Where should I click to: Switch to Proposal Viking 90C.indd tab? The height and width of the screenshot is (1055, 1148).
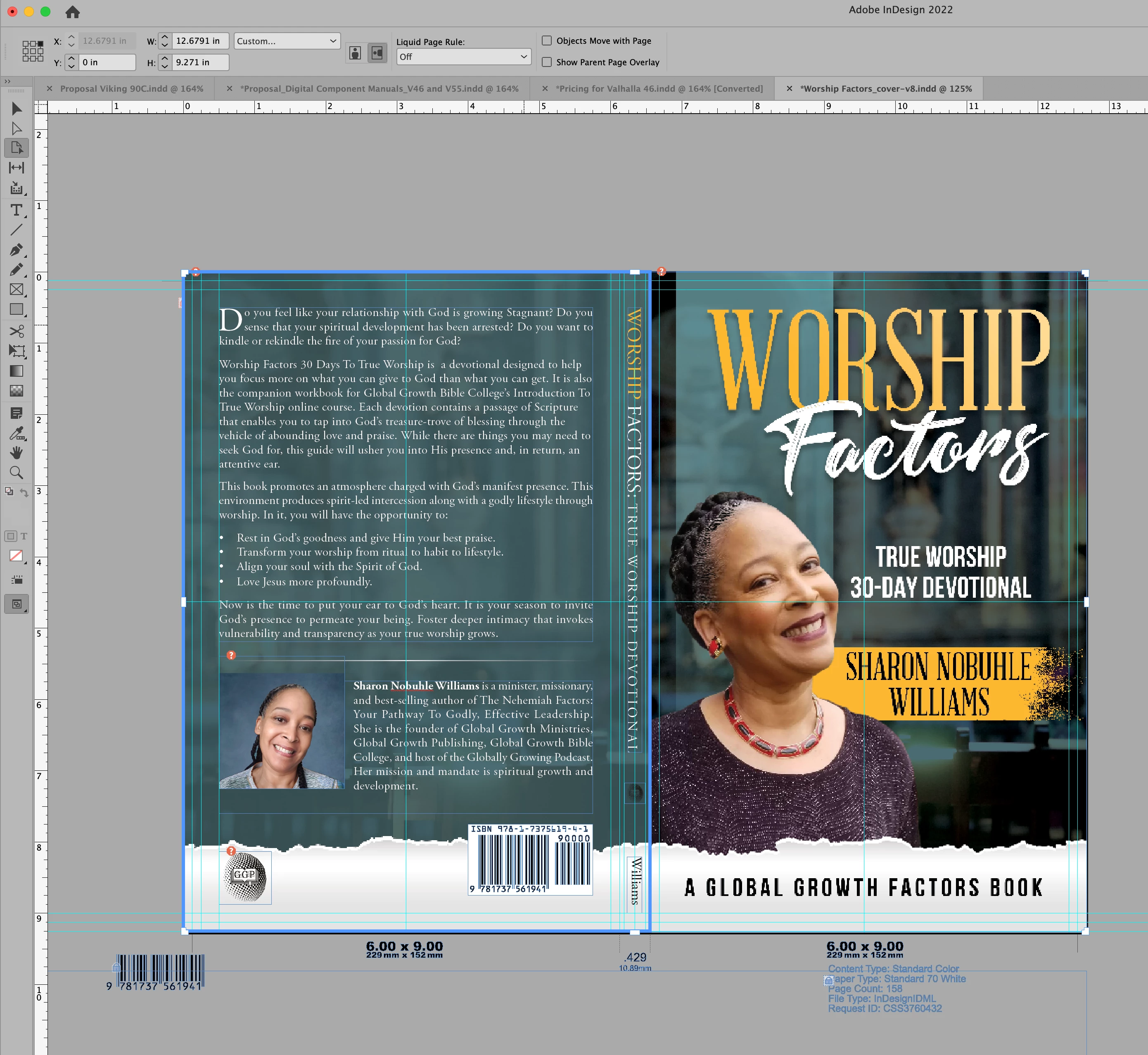131,88
